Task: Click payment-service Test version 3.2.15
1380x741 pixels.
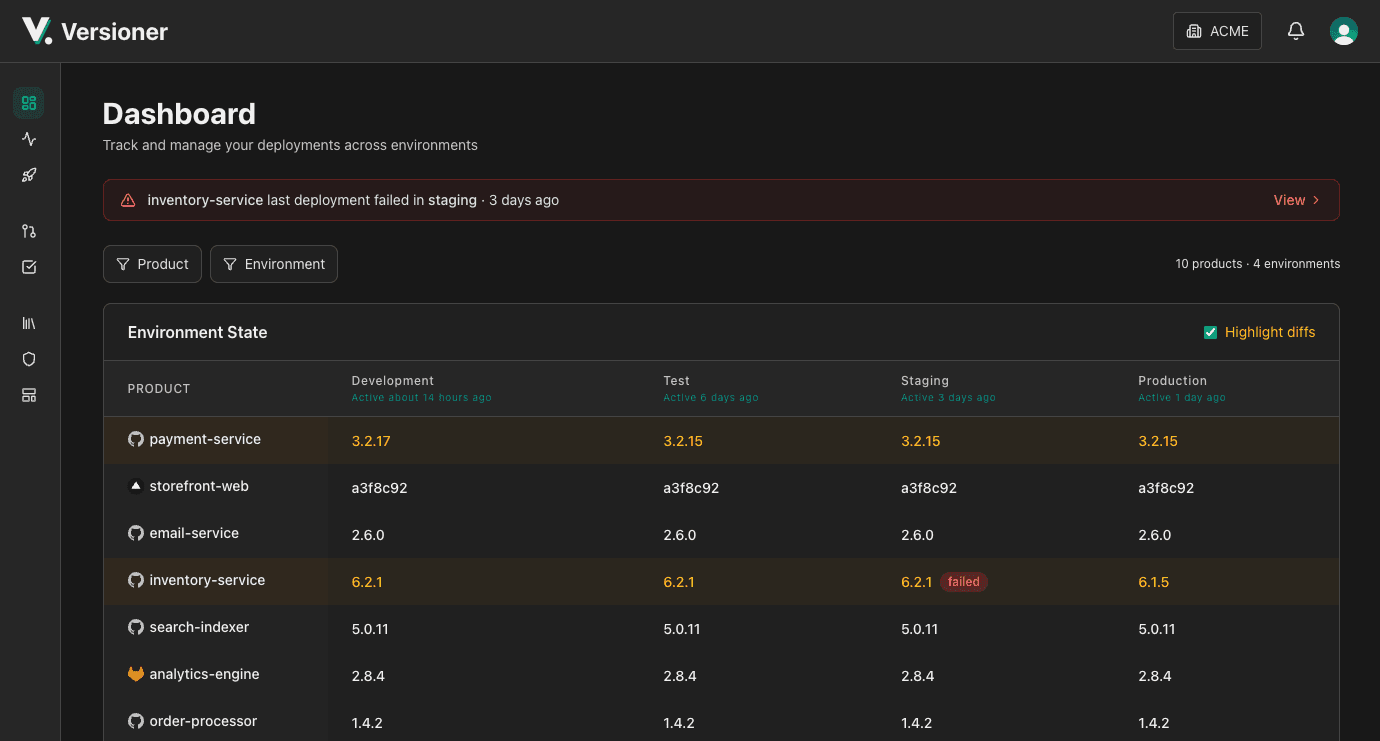Action: (683, 441)
